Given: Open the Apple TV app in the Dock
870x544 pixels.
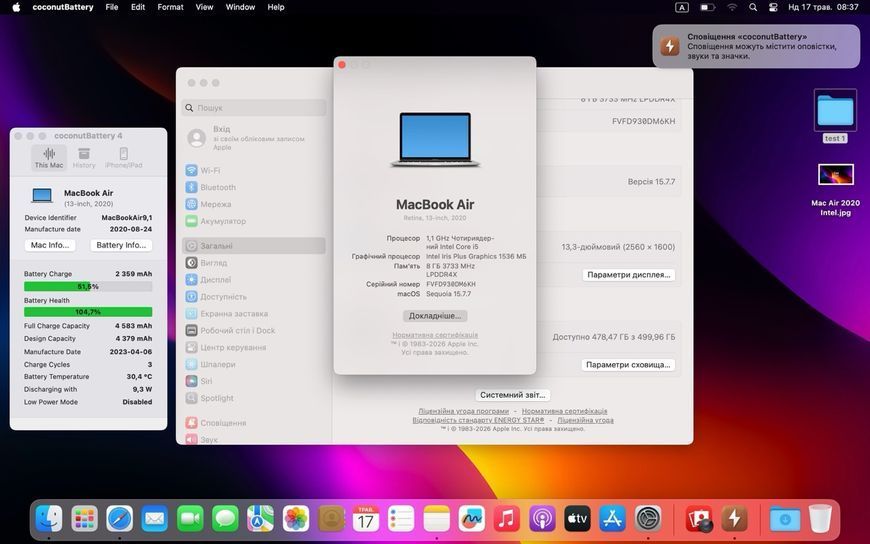Looking at the screenshot, I should (577, 520).
